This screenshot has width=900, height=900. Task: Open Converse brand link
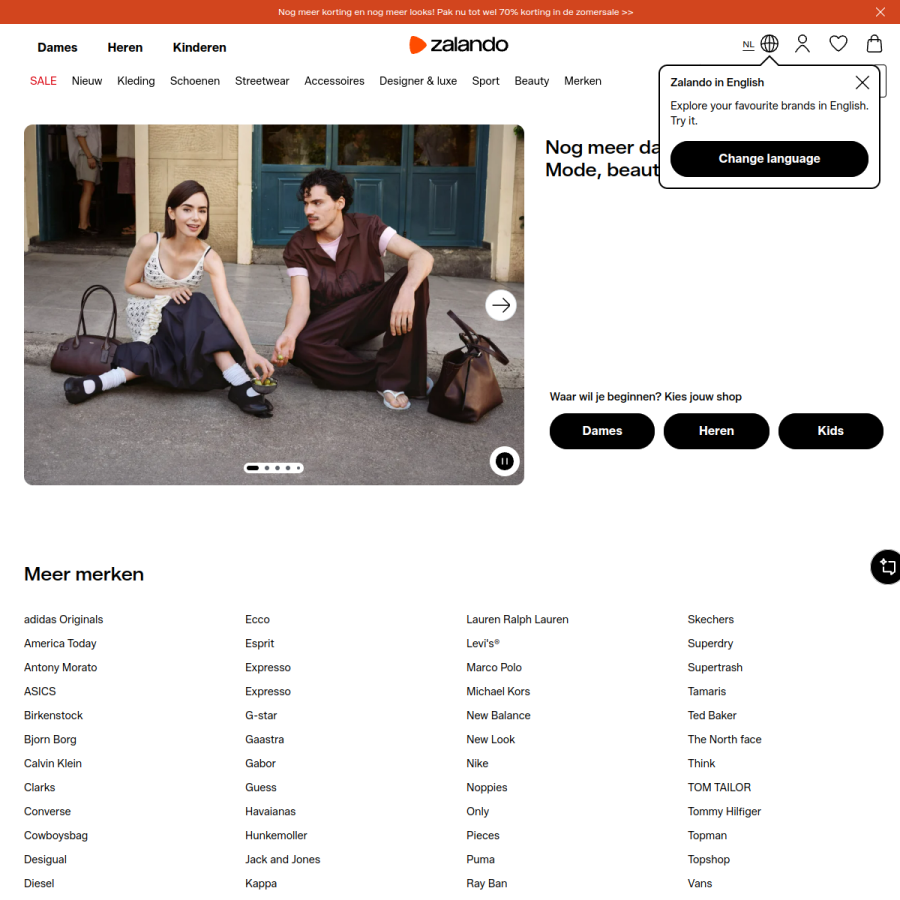(x=47, y=812)
